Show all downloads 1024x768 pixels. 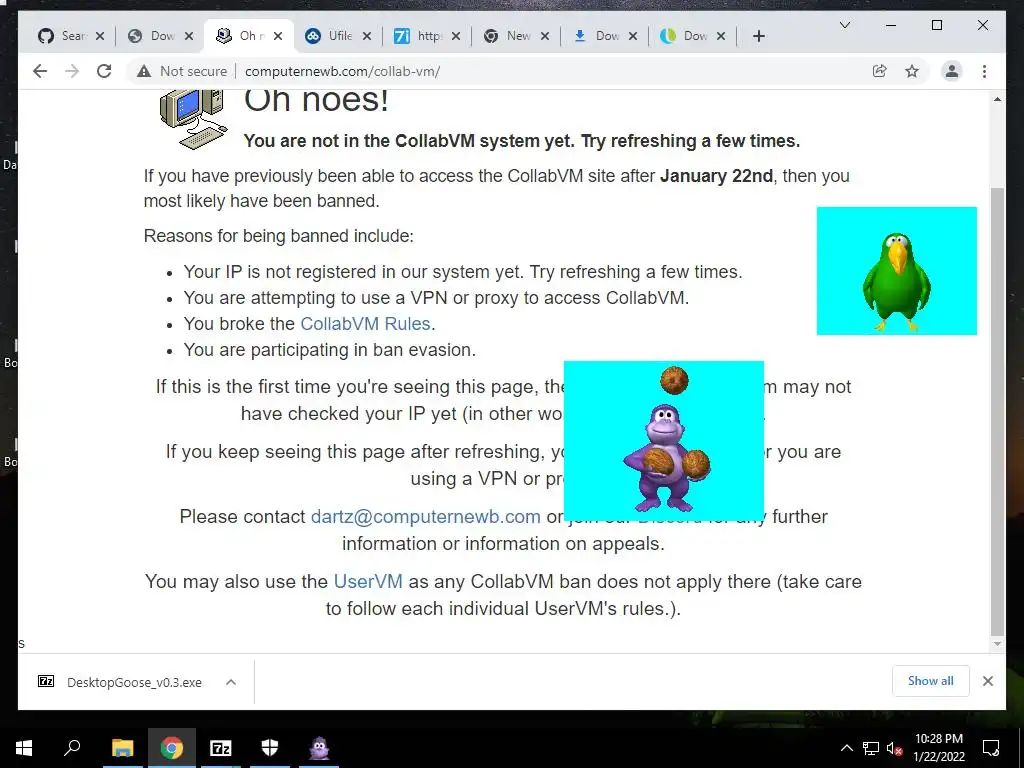point(931,681)
